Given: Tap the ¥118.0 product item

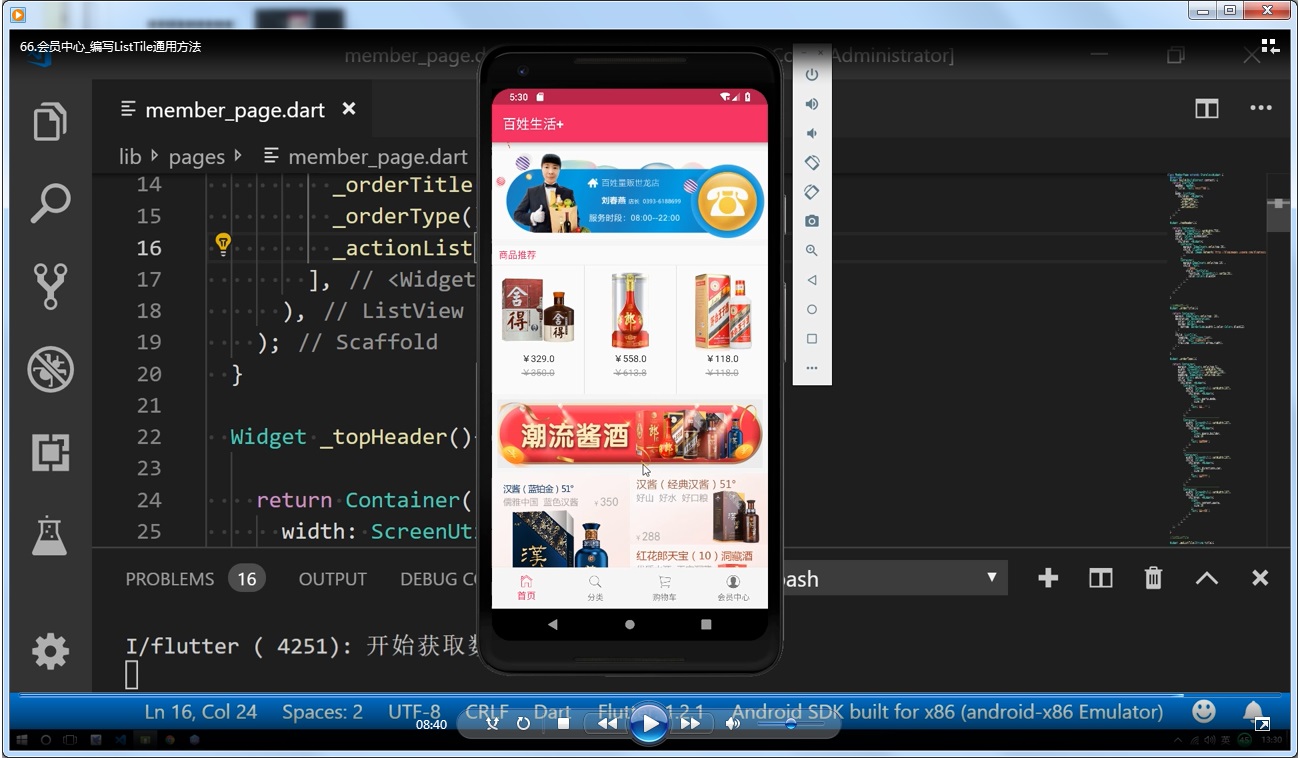Looking at the screenshot, I should 722,328.
